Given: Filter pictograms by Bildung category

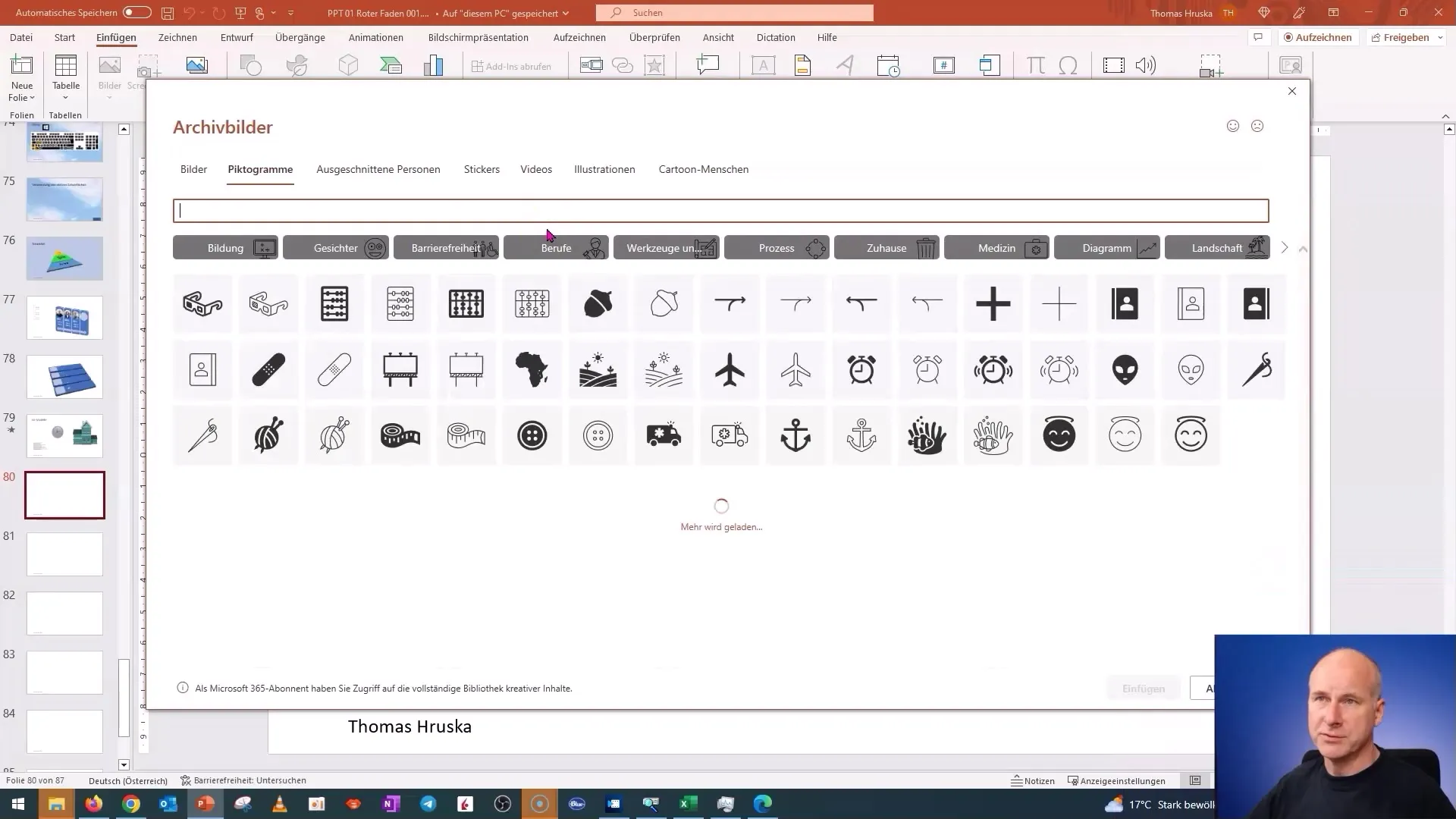Looking at the screenshot, I should [225, 248].
